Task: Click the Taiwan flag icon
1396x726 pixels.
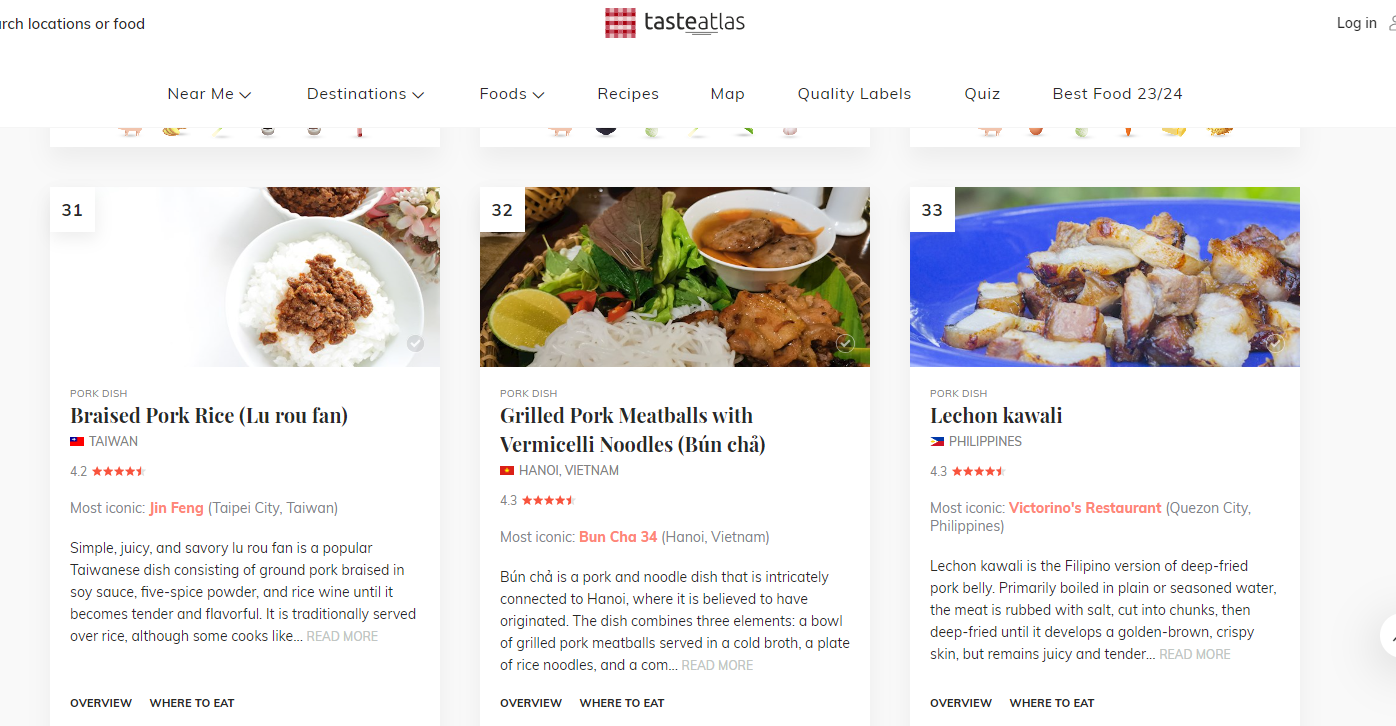Action: [77, 441]
